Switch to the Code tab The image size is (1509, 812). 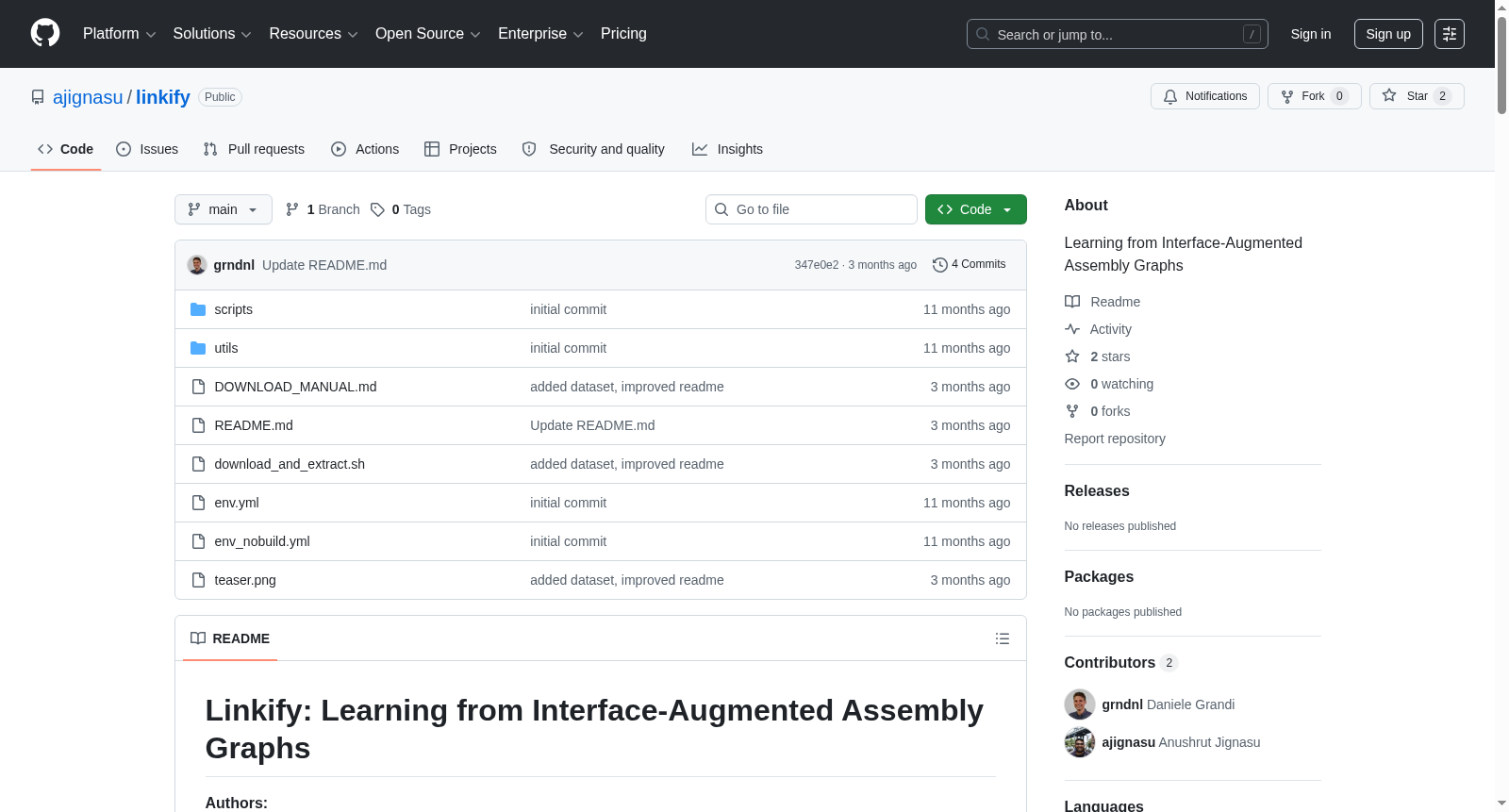(65, 149)
